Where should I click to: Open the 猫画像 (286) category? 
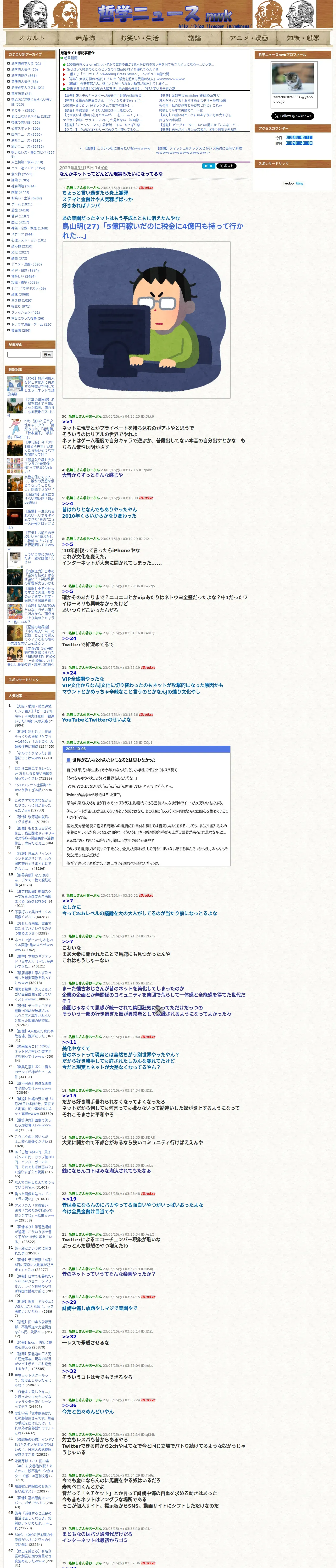(x=20, y=331)
